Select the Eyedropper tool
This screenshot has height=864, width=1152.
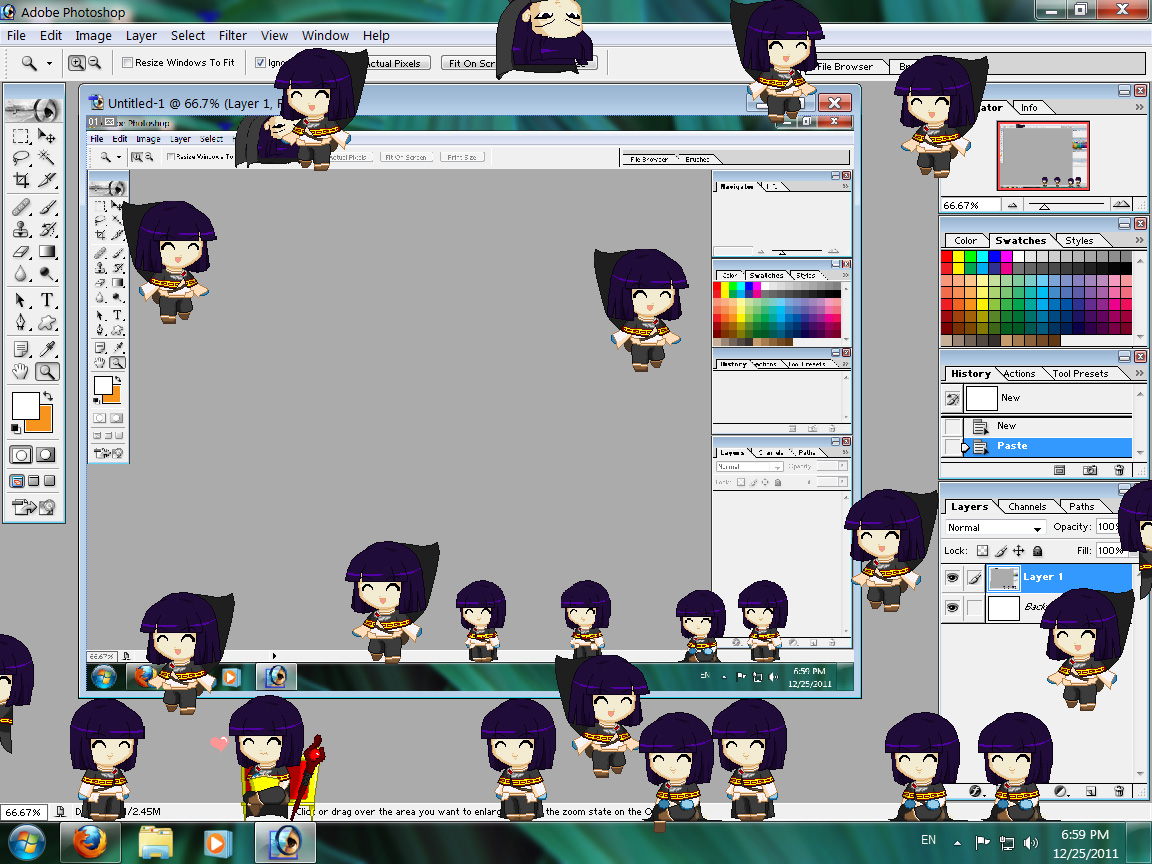[x=46, y=349]
